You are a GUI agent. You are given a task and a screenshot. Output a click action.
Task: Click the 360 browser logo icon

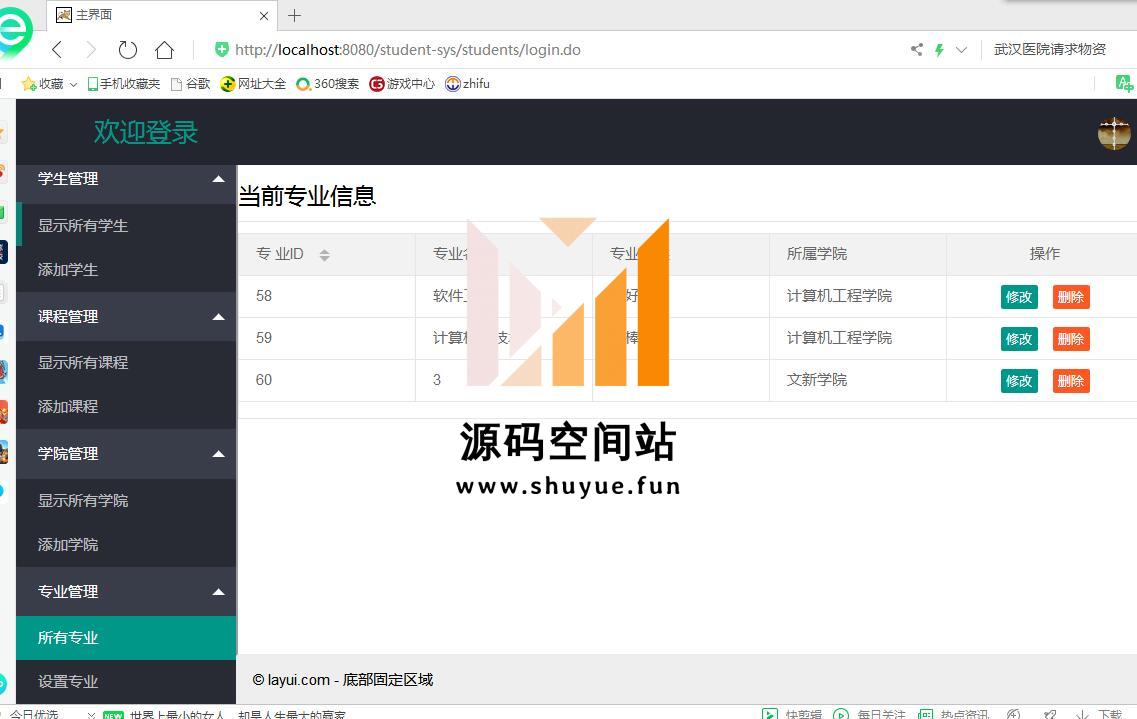[15, 32]
